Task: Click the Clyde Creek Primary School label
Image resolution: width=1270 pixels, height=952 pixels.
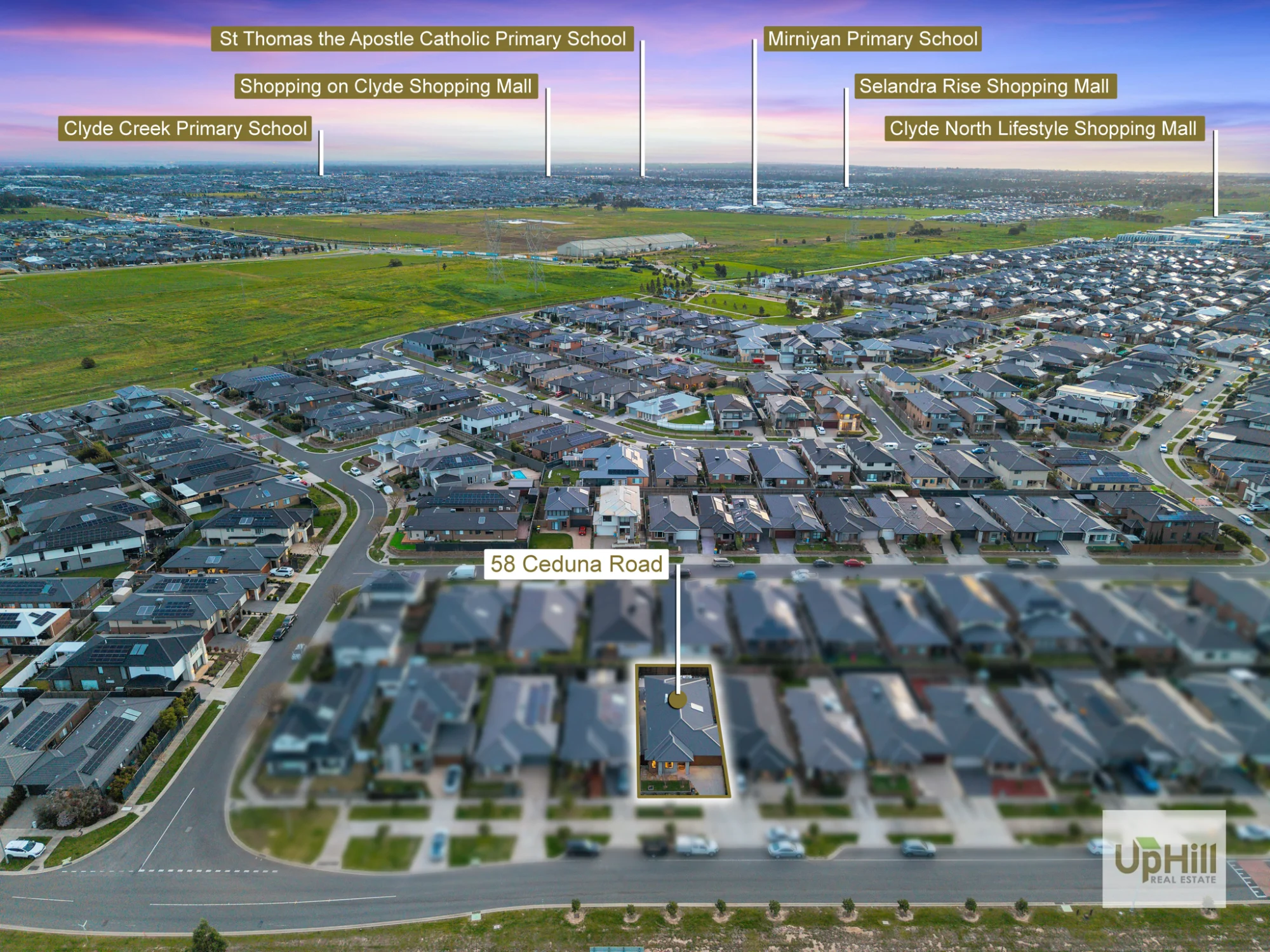Action: point(185,128)
